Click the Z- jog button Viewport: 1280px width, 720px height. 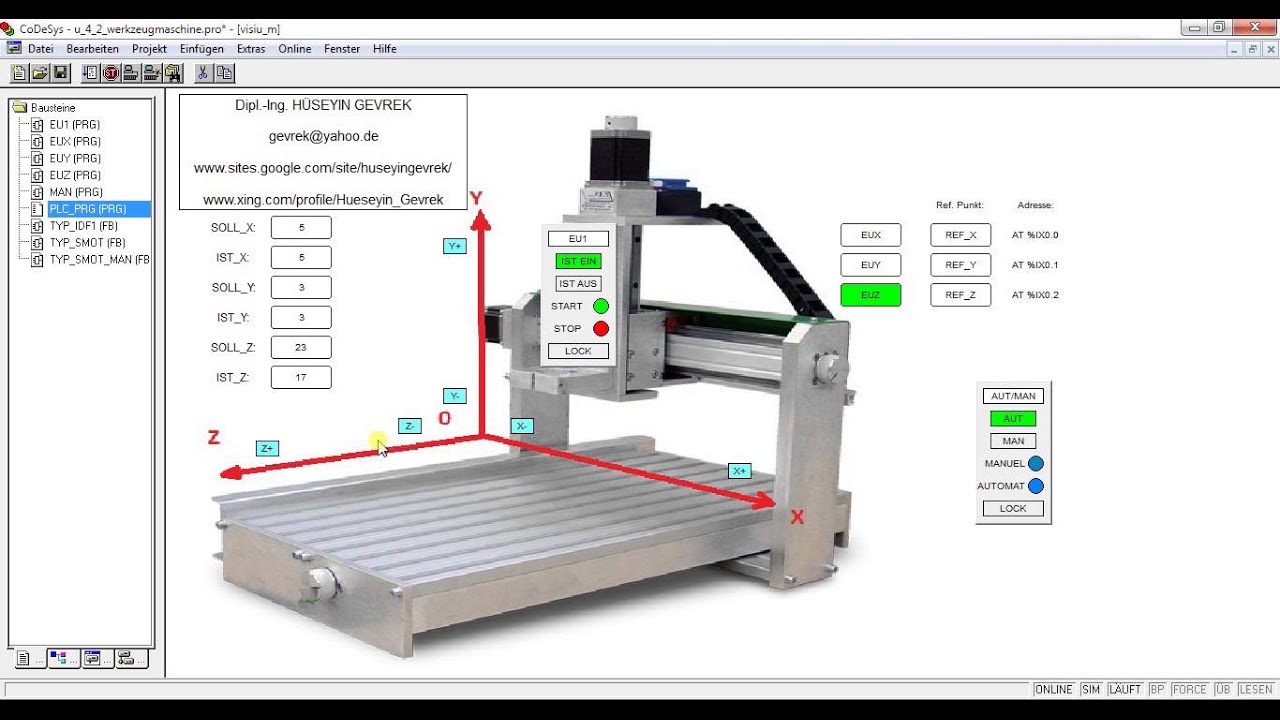(409, 426)
